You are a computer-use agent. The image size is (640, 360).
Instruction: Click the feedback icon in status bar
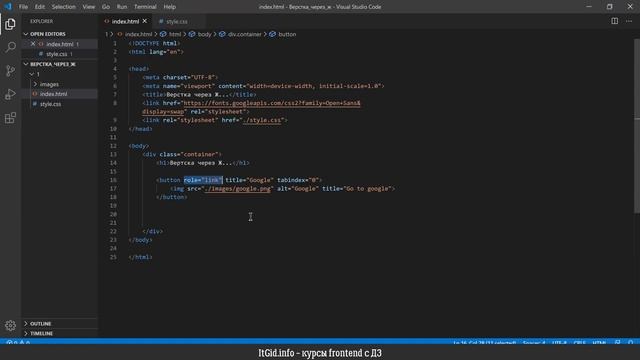618,342
